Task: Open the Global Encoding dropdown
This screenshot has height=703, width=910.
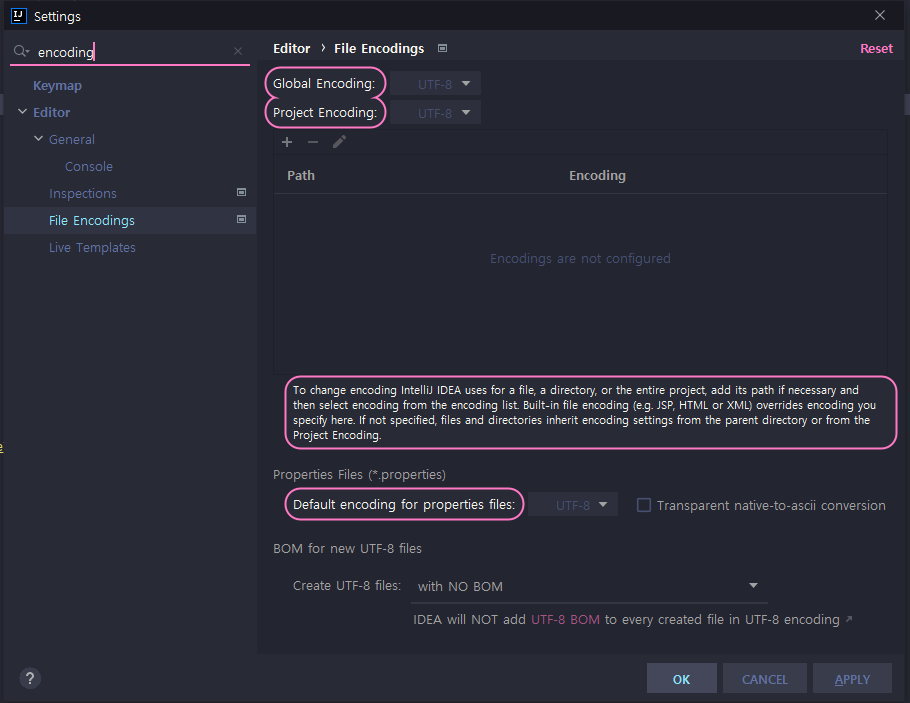Action: coord(435,84)
